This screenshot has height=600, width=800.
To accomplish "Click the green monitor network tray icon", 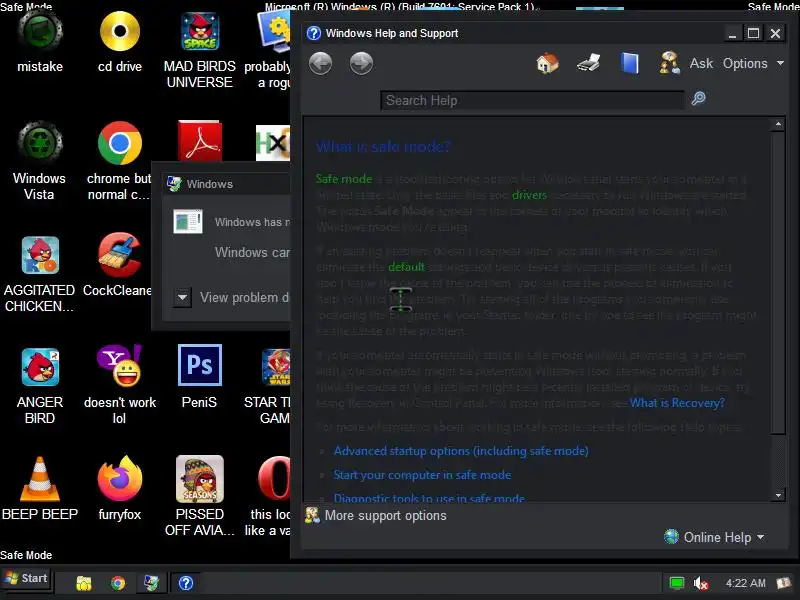I will pyautogui.click(x=677, y=583).
